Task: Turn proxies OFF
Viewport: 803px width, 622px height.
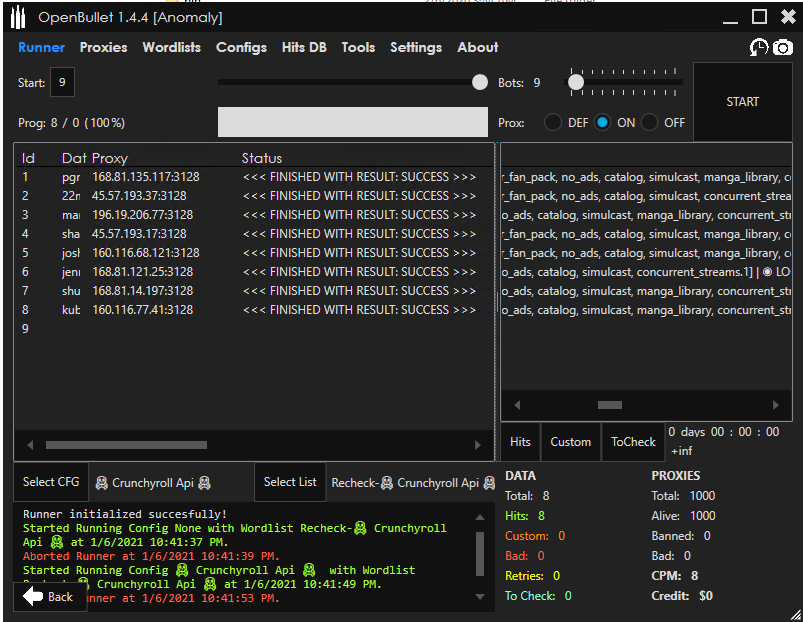Action: tap(647, 122)
